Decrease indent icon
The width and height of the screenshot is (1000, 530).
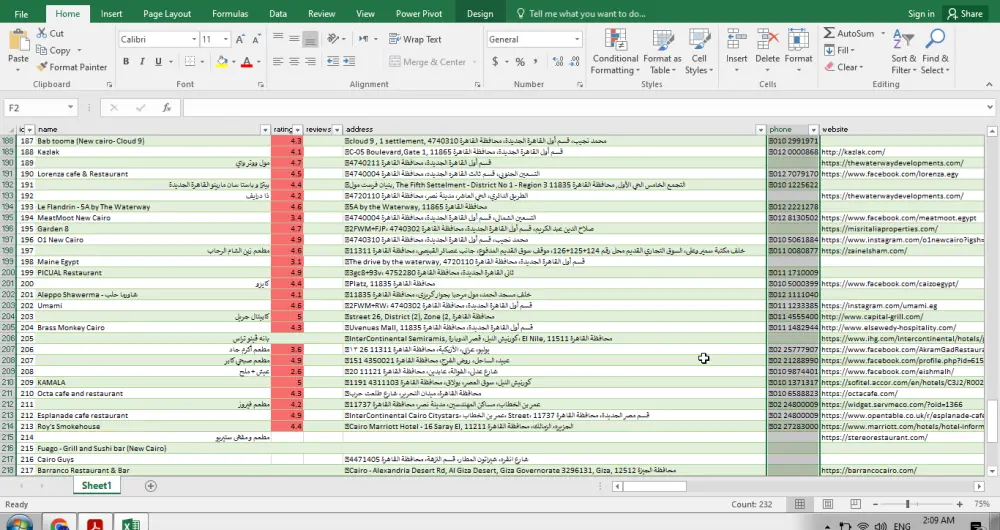(333, 61)
